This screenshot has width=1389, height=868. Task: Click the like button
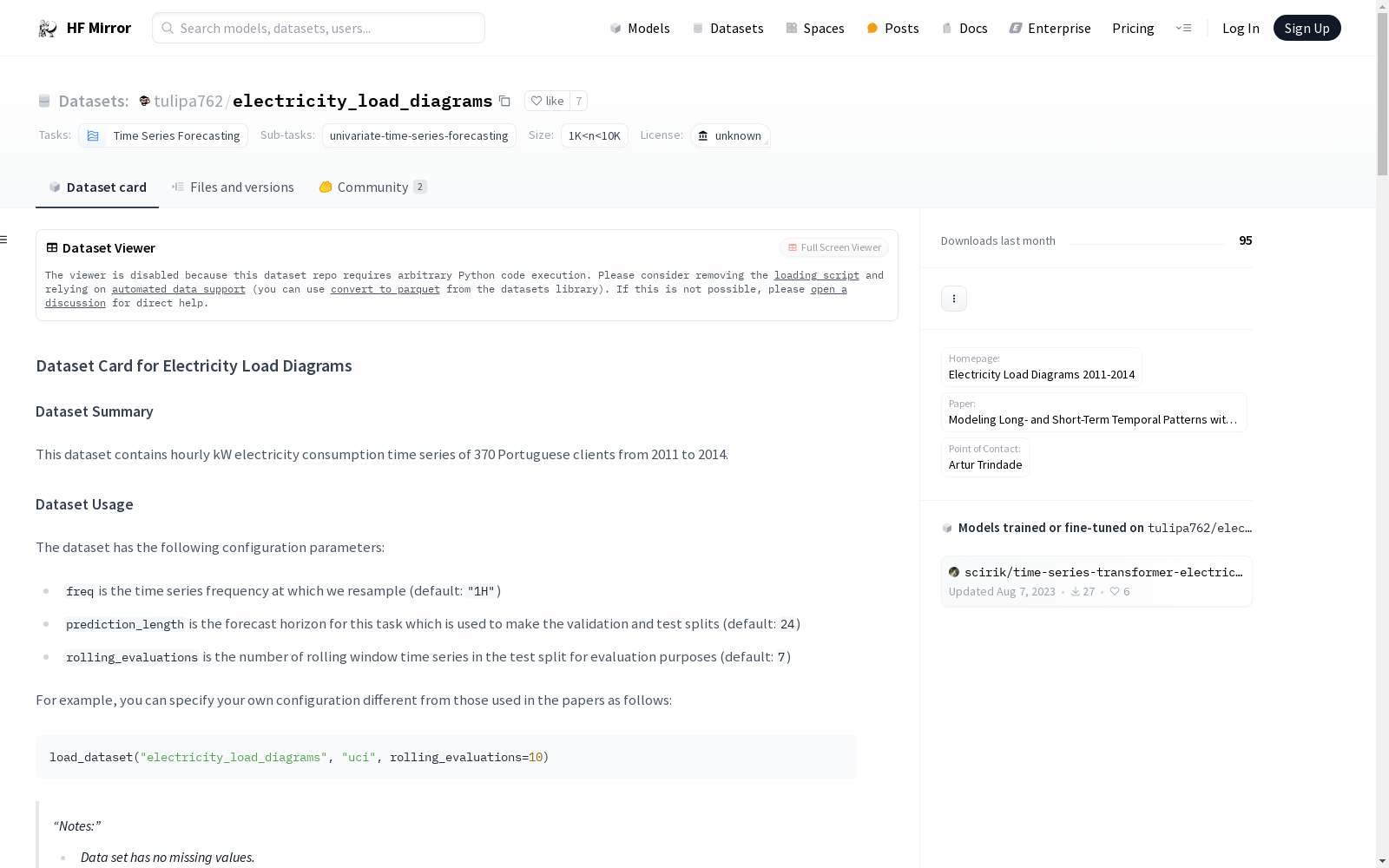click(547, 101)
